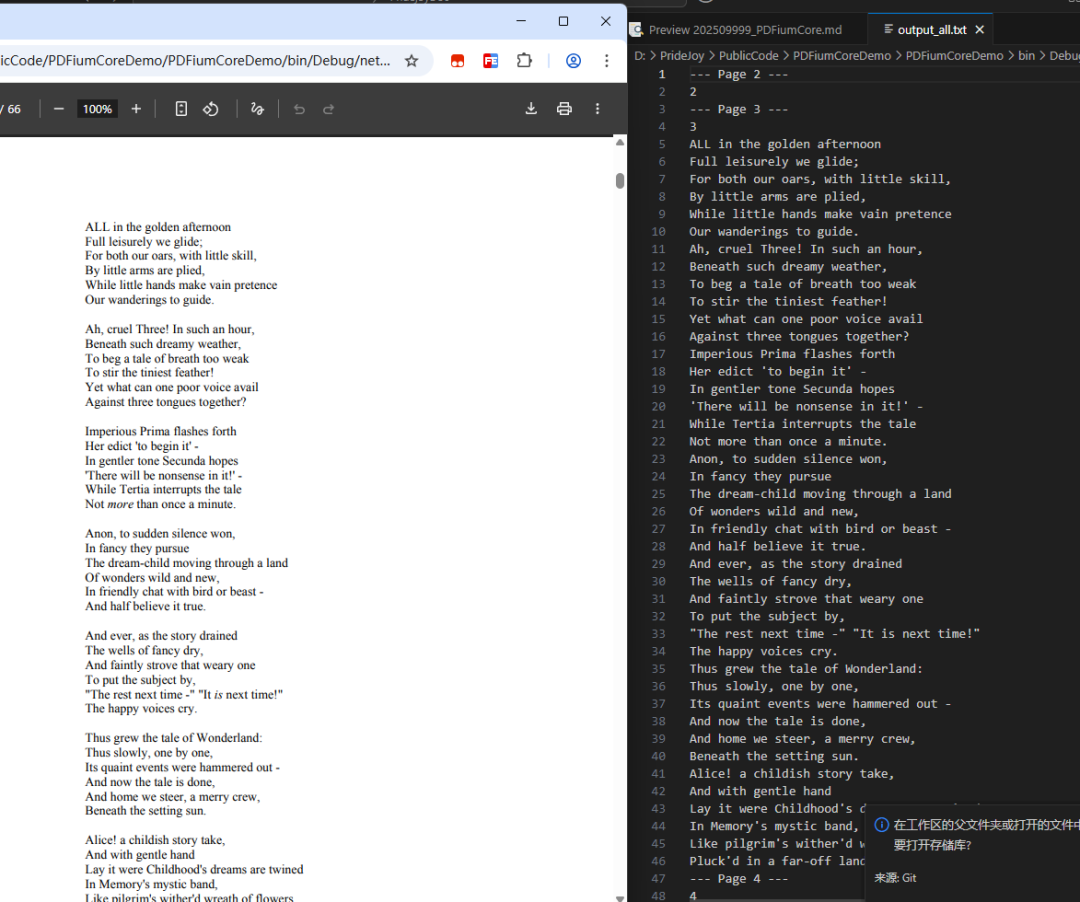The image size is (1080, 902).
Task: Click the zoom percentage field showing 100%
Action: click(97, 108)
